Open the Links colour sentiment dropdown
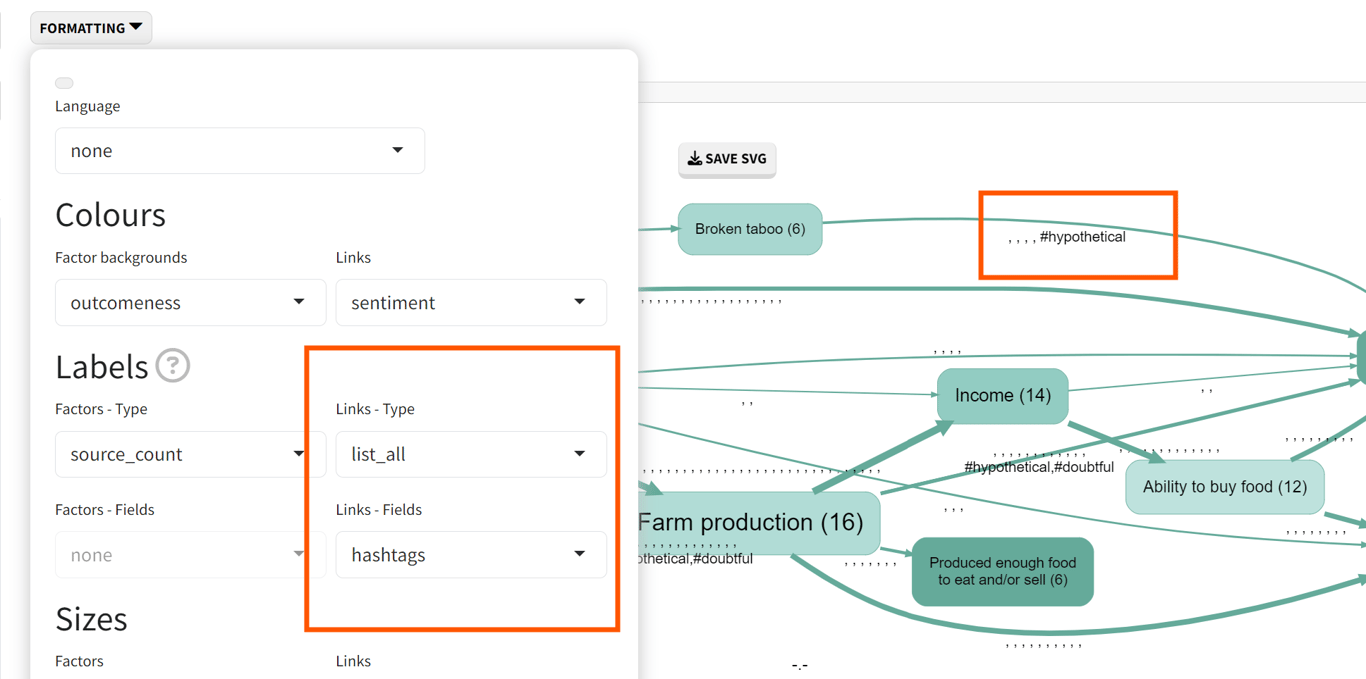The width and height of the screenshot is (1366, 679). 471,302
